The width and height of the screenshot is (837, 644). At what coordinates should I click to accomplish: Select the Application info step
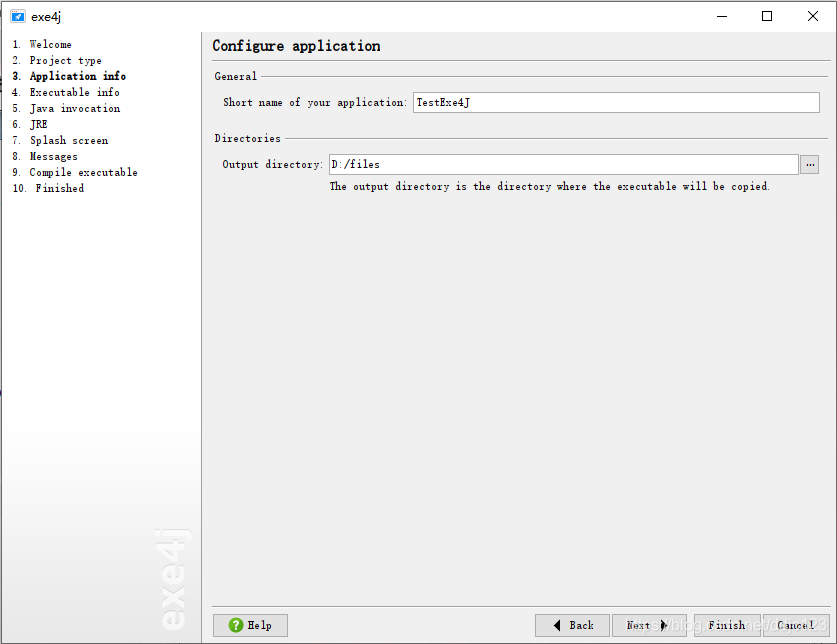click(69, 76)
